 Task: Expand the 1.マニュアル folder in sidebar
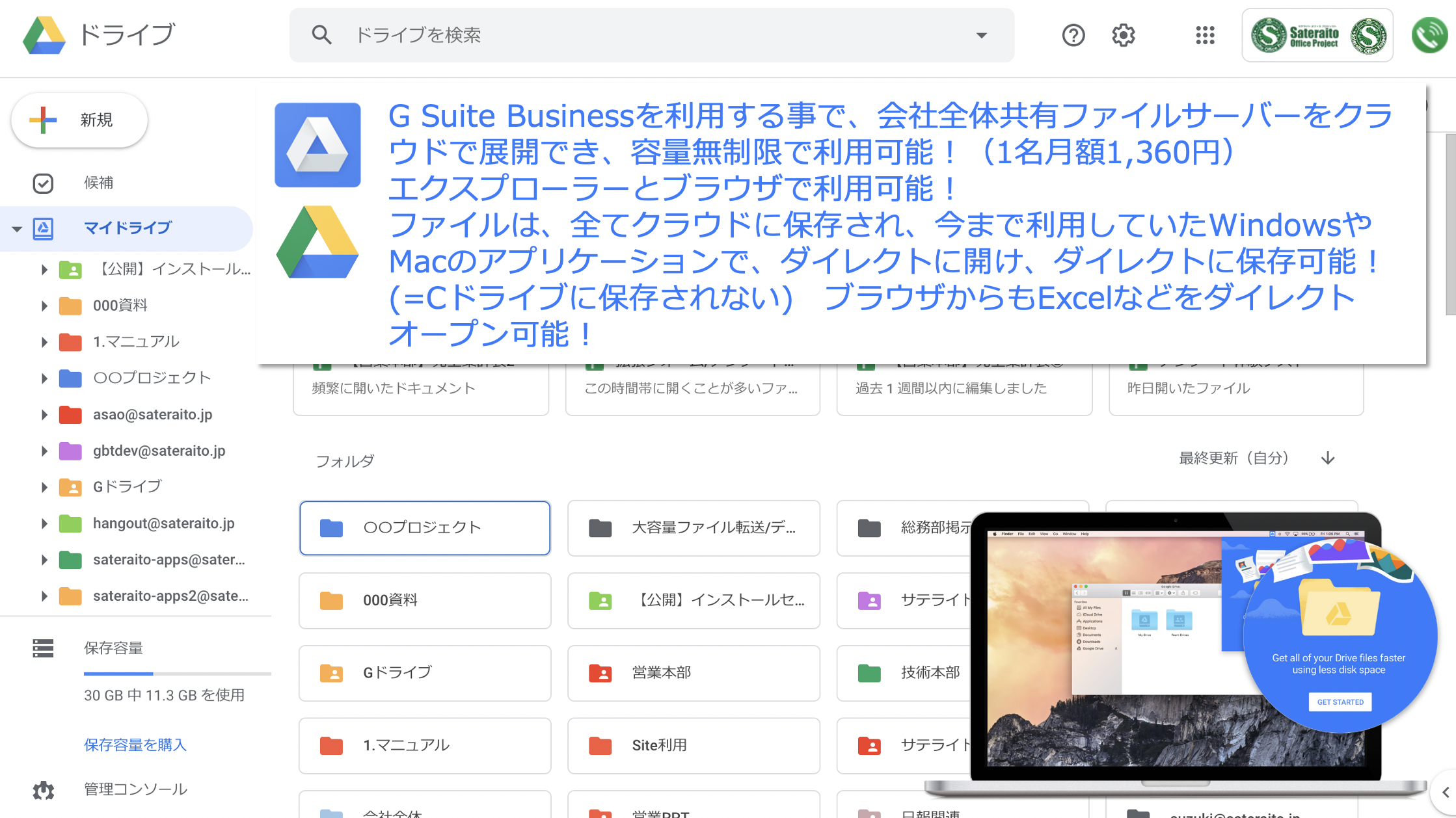(x=44, y=342)
